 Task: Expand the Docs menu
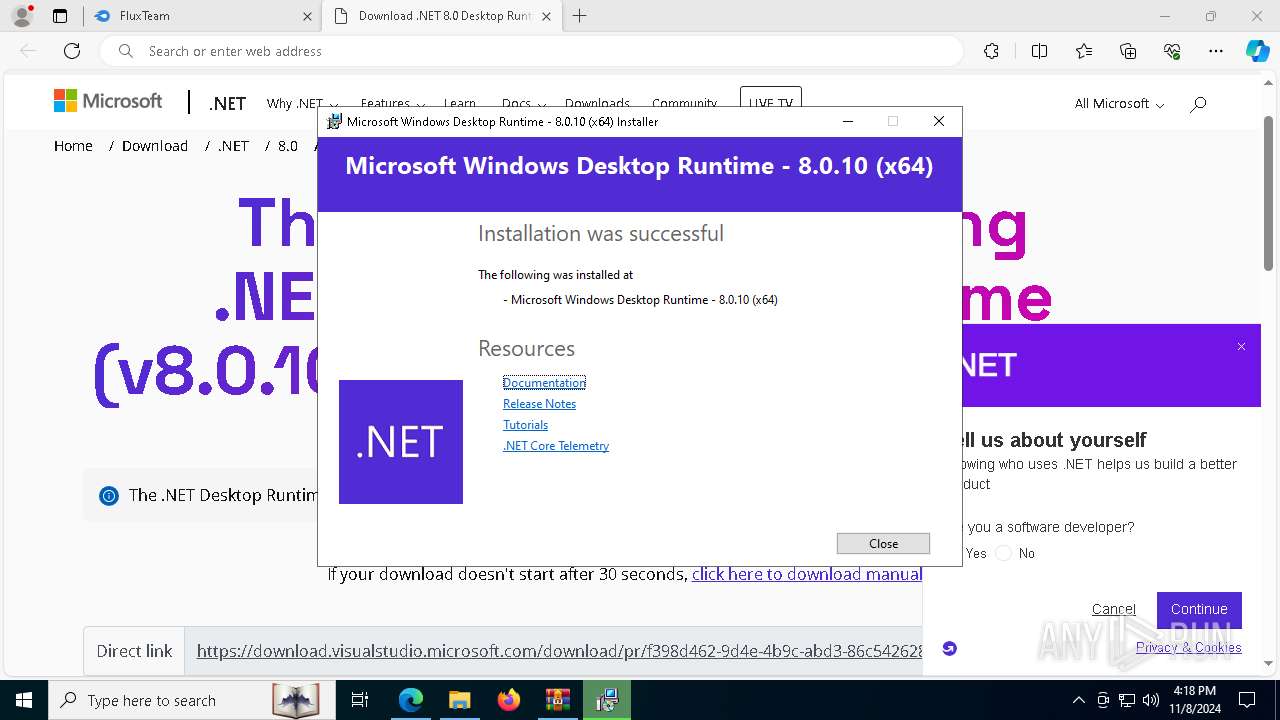pos(524,103)
